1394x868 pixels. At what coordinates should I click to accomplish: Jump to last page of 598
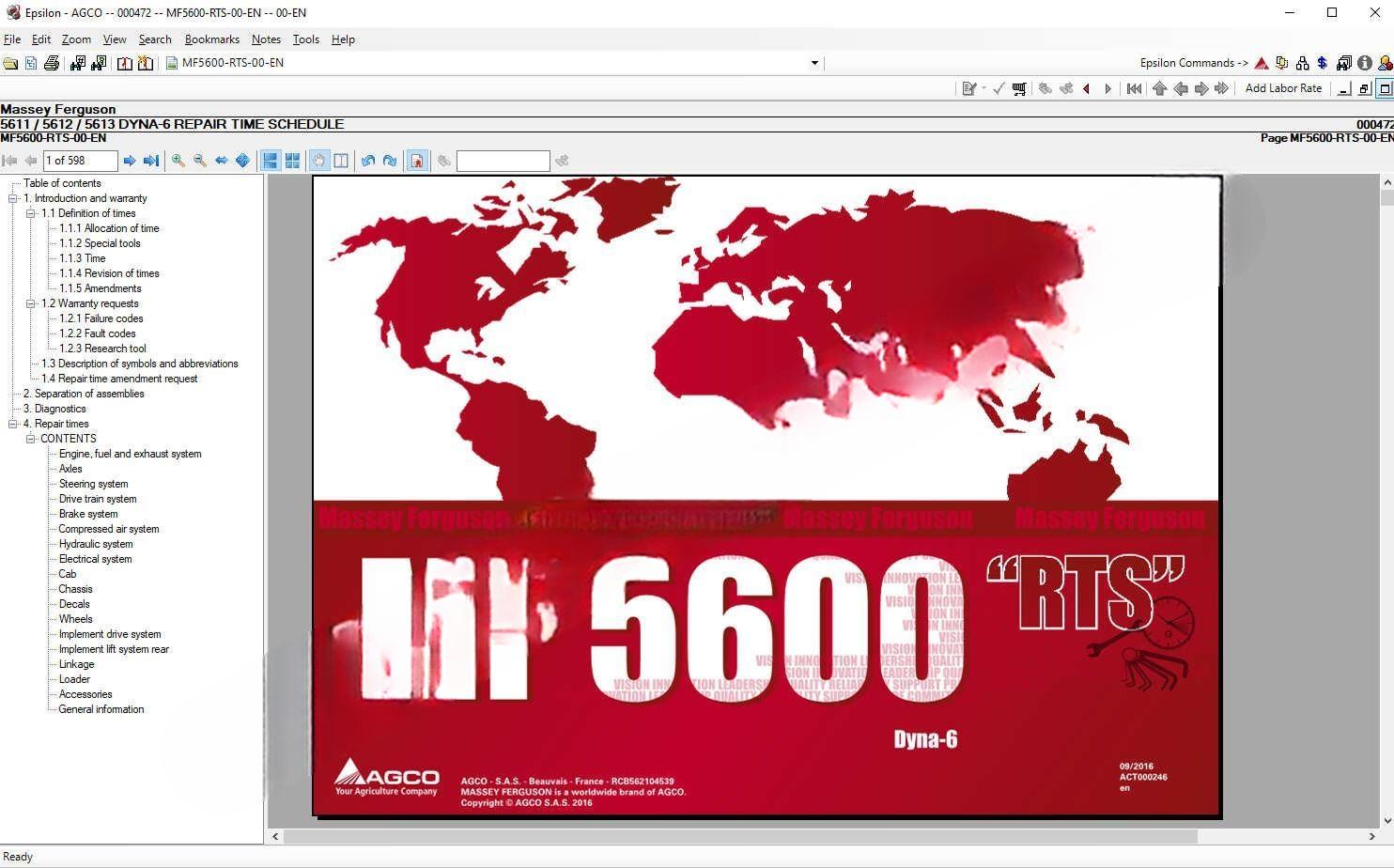coord(150,161)
